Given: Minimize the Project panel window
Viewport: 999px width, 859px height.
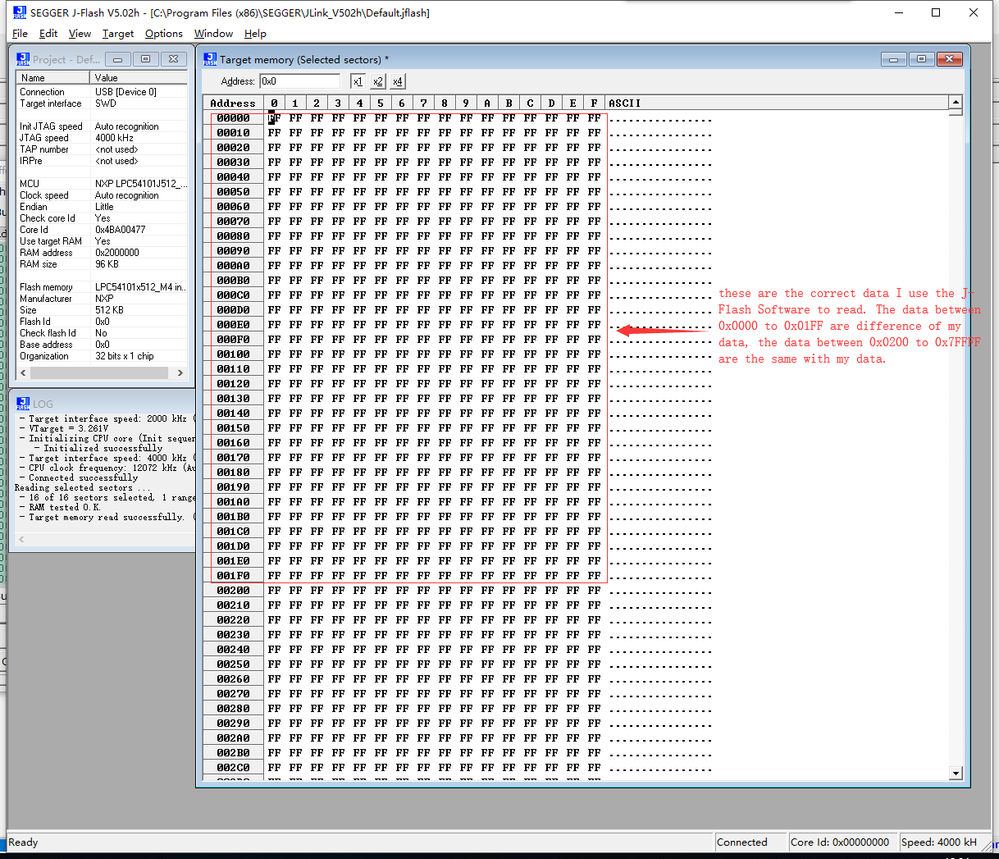Looking at the screenshot, I should [x=117, y=59].
